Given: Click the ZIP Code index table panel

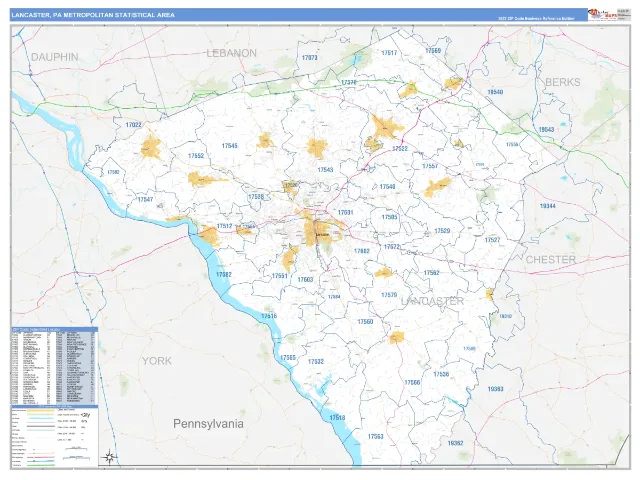Looking at the screenshot, I should [x=54, y=366].
